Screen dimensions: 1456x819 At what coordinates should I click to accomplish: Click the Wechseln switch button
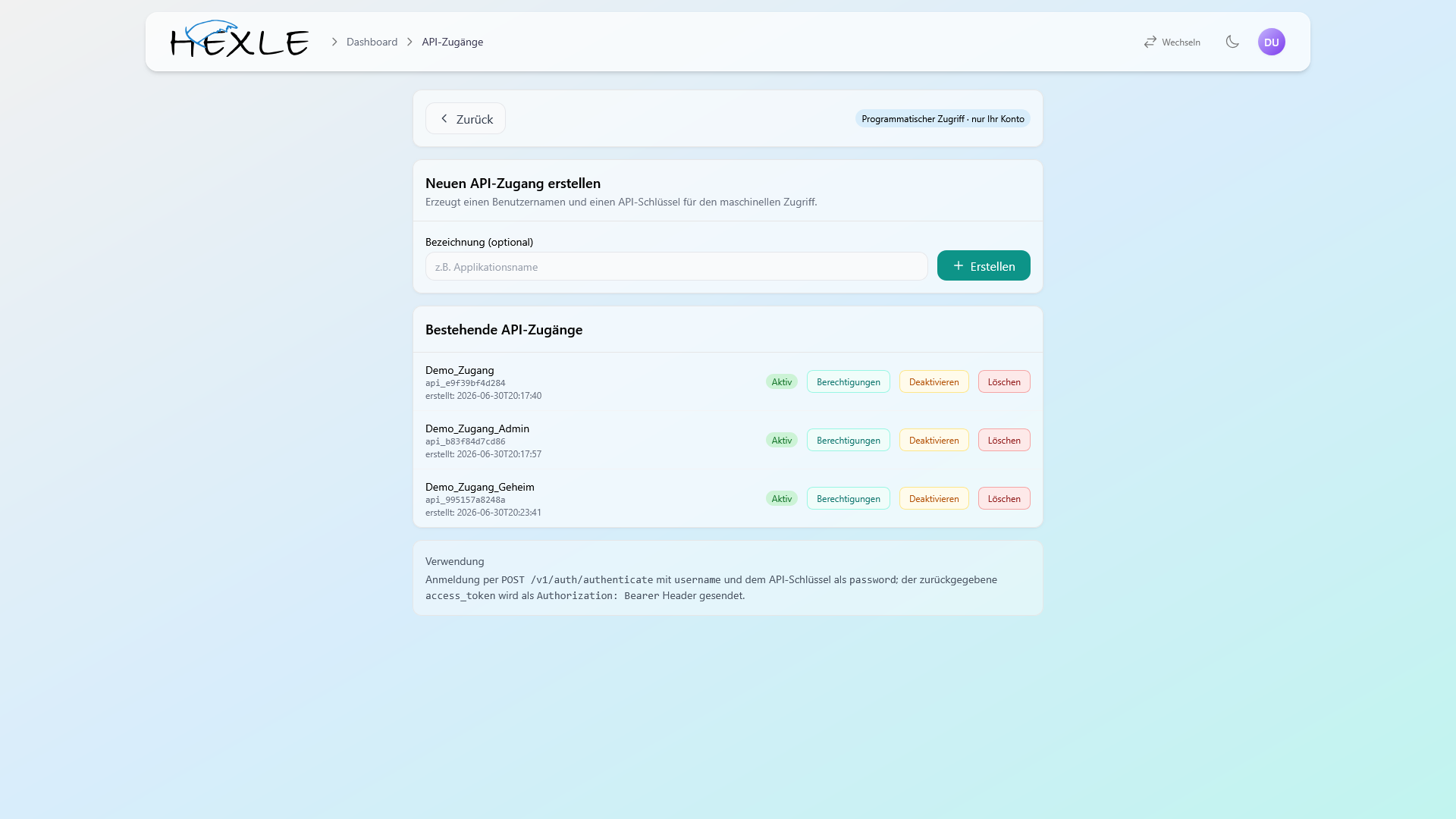point(1172,42)
